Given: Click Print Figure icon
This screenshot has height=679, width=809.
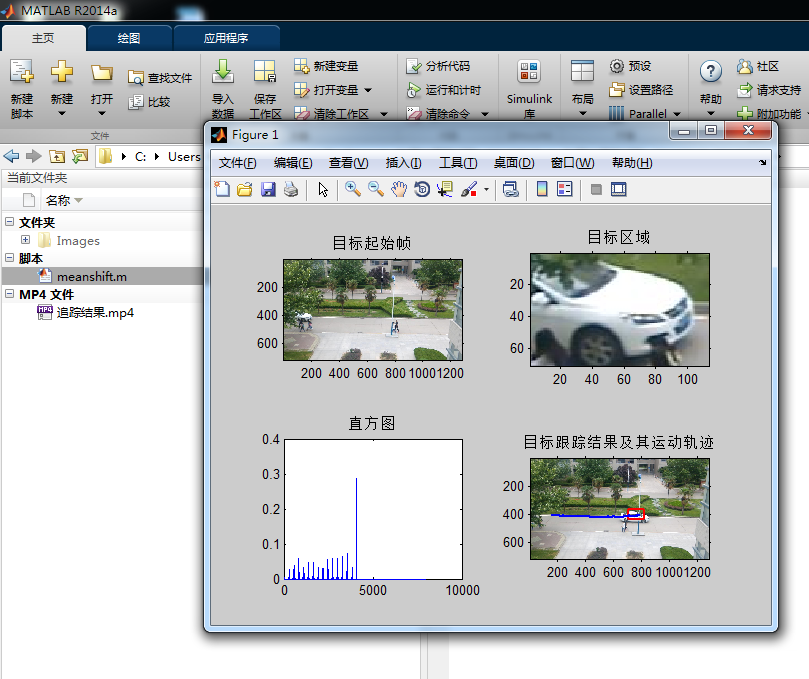Looking at the screenshot, I should (x=290, y=189).
